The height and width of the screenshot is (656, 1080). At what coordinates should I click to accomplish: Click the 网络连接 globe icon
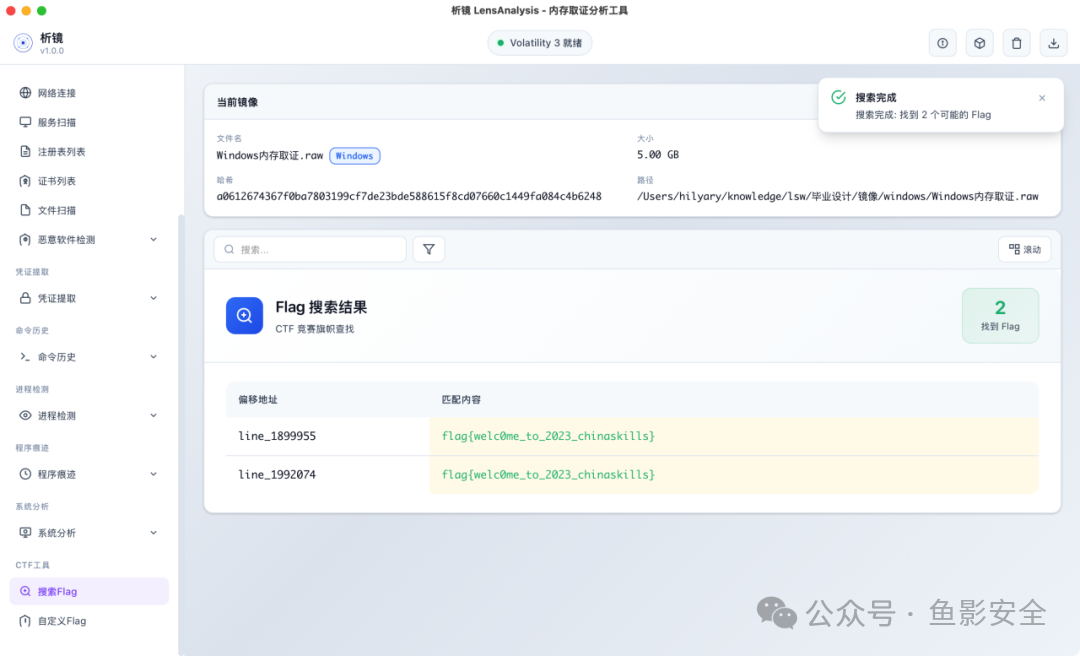point(25,93)
